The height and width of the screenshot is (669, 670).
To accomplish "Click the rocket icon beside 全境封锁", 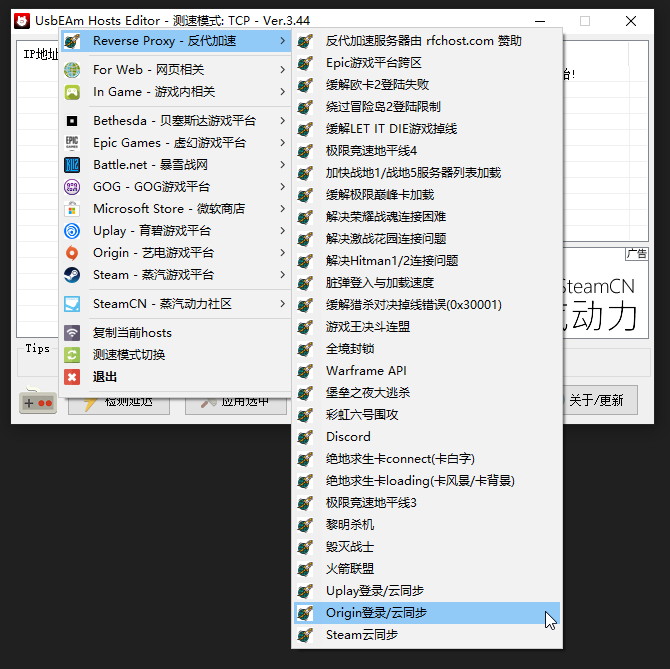I will [x=305, y=349].
